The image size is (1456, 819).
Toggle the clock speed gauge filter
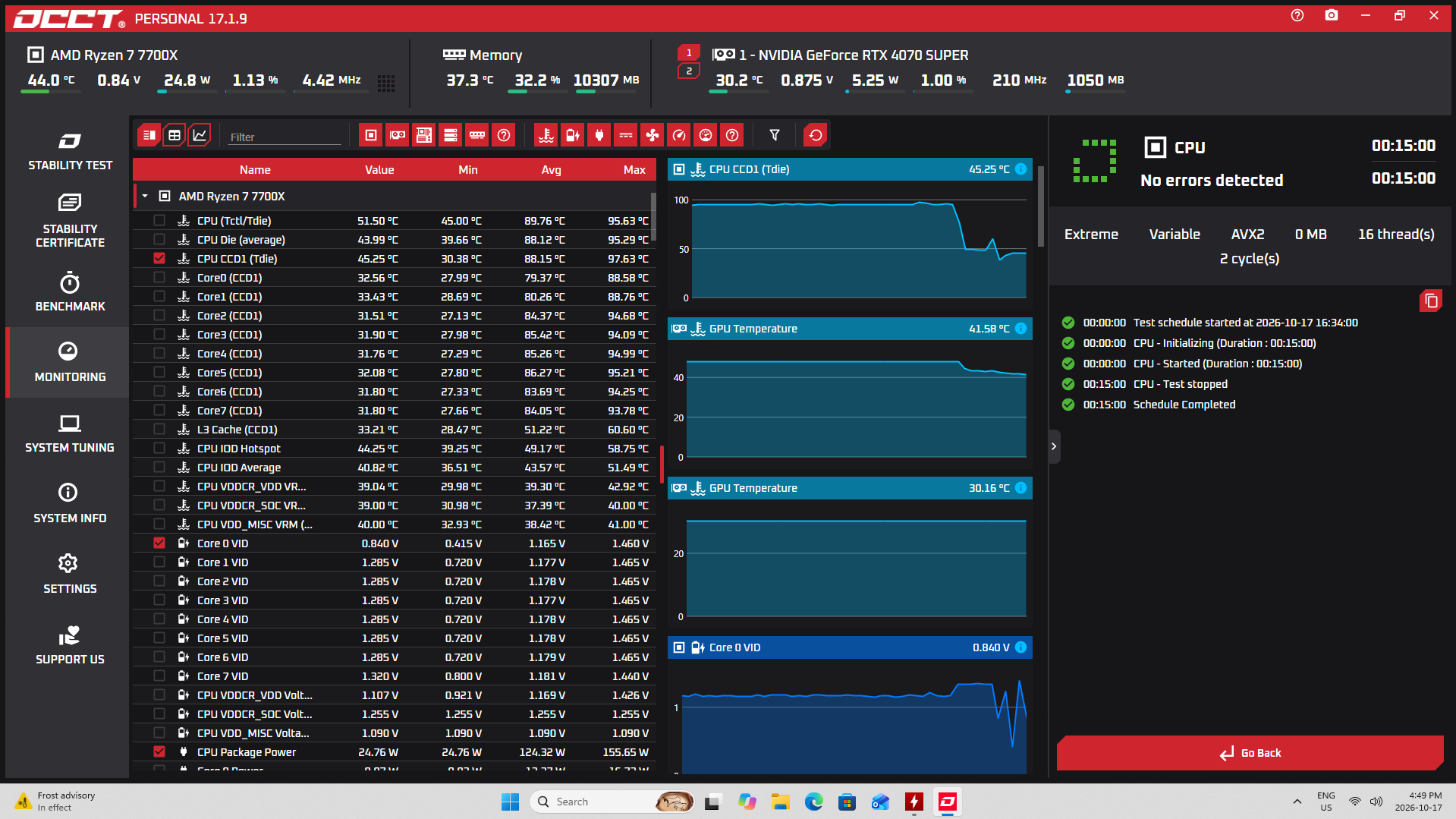[679, 136]
